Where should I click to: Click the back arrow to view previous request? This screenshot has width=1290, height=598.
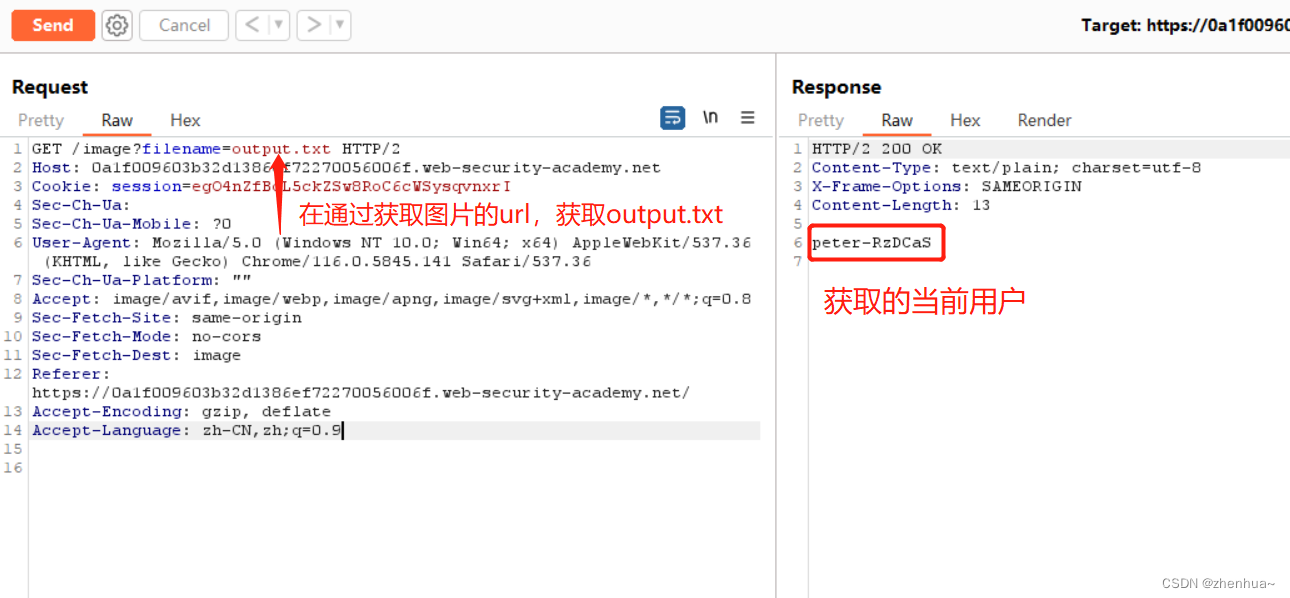pos(252,25)
